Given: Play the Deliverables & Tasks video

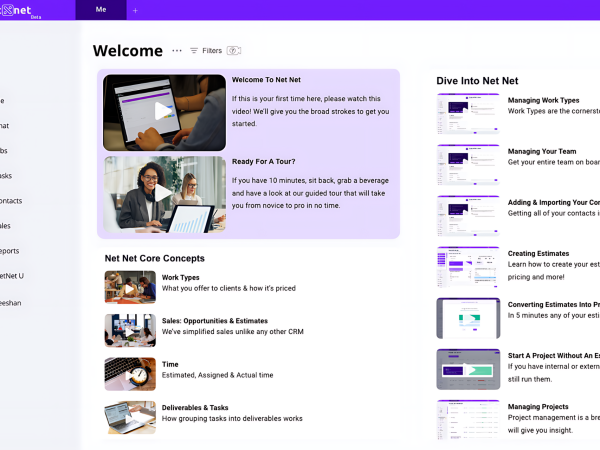Looking at the screenshot, I should click(130, 417).
